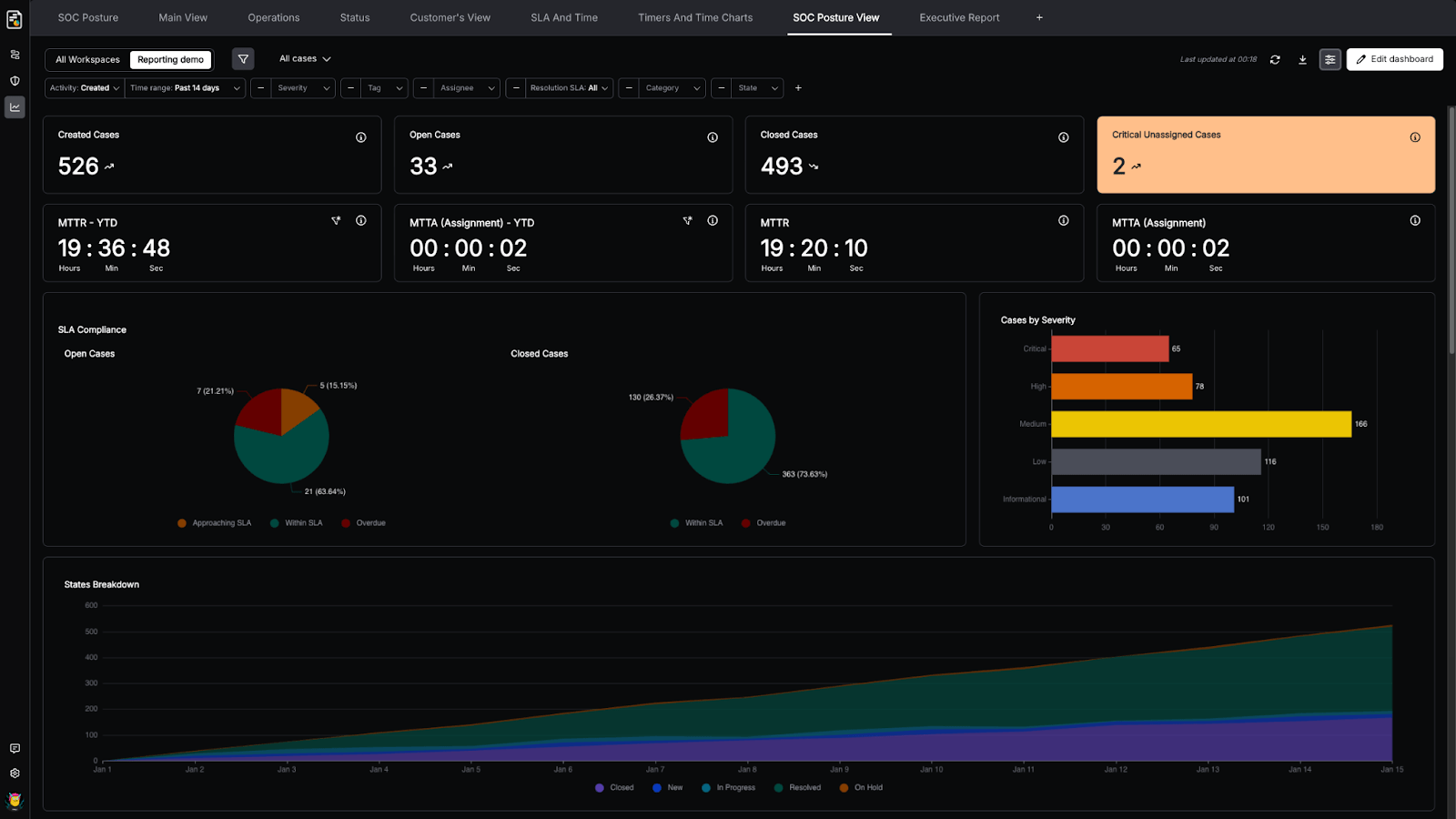Click info icon on Critical Unassigned Cases
Image resolution: width=1456 pixels, height=819 pixels.
coord(1415,137)
